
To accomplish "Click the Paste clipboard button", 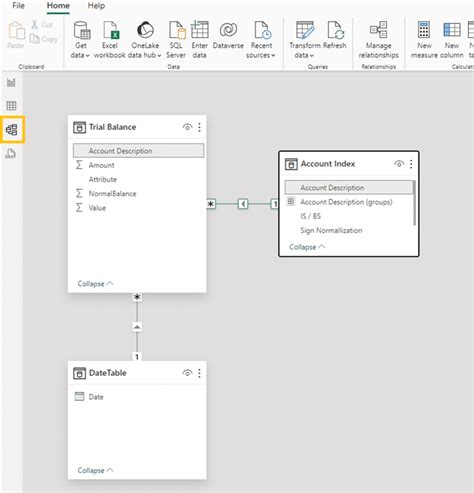I will tap(16, 35).
